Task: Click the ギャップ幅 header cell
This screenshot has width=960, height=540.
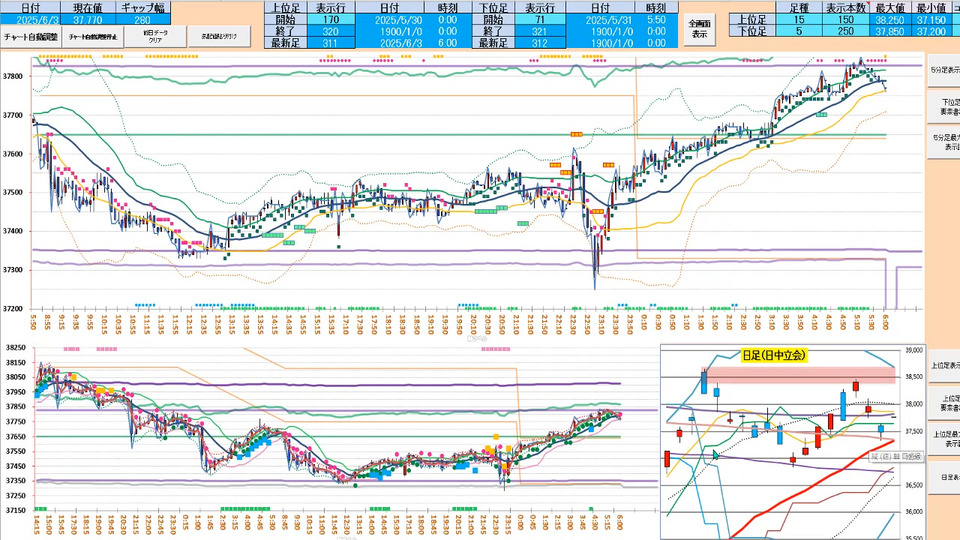Action: pos(142,8)
